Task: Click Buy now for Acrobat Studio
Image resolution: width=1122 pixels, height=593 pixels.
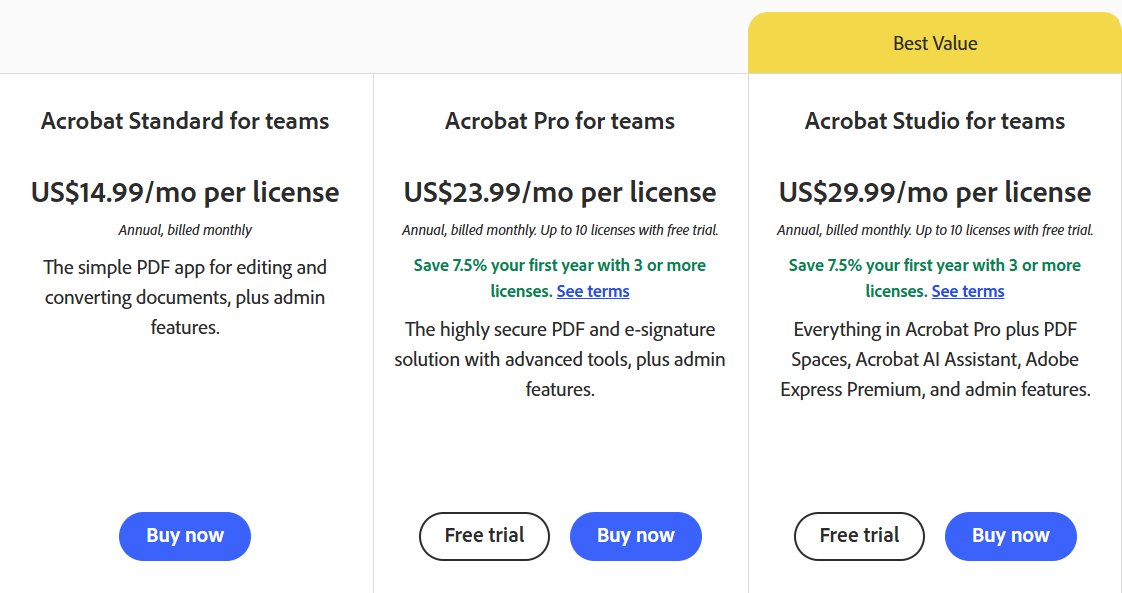Action: pos(1010,536)
